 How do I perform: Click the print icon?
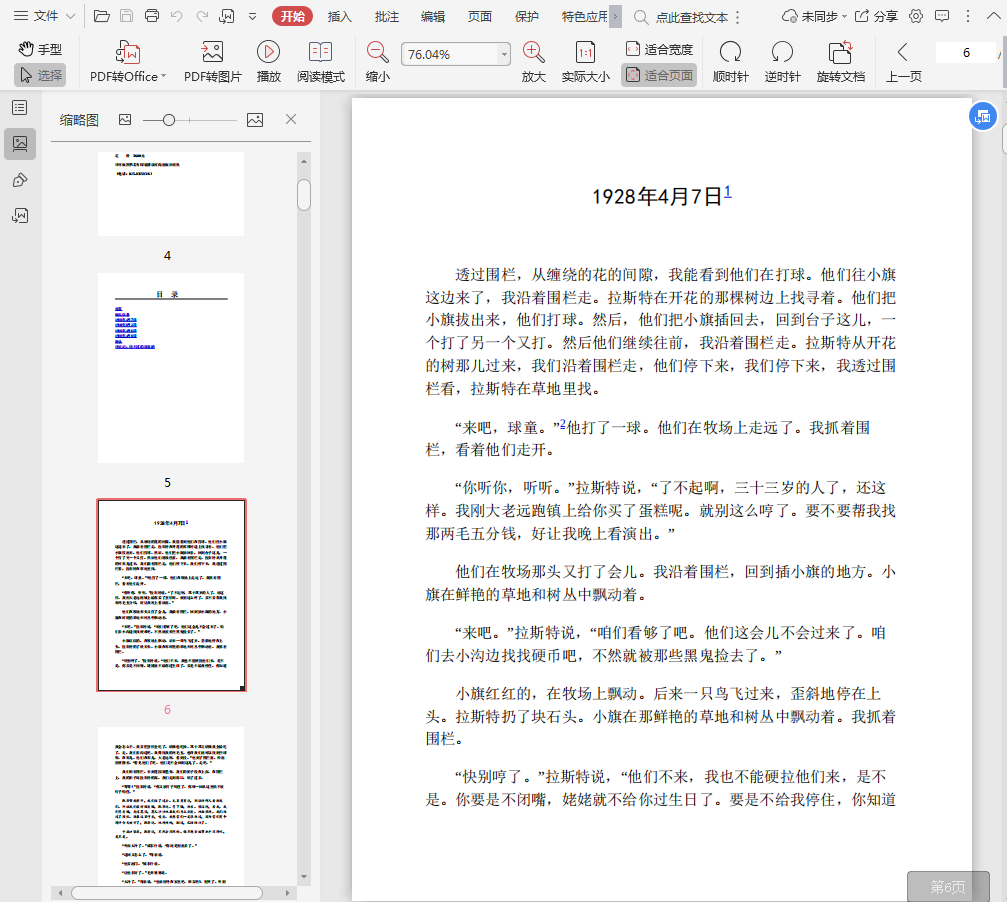(152, 16)
